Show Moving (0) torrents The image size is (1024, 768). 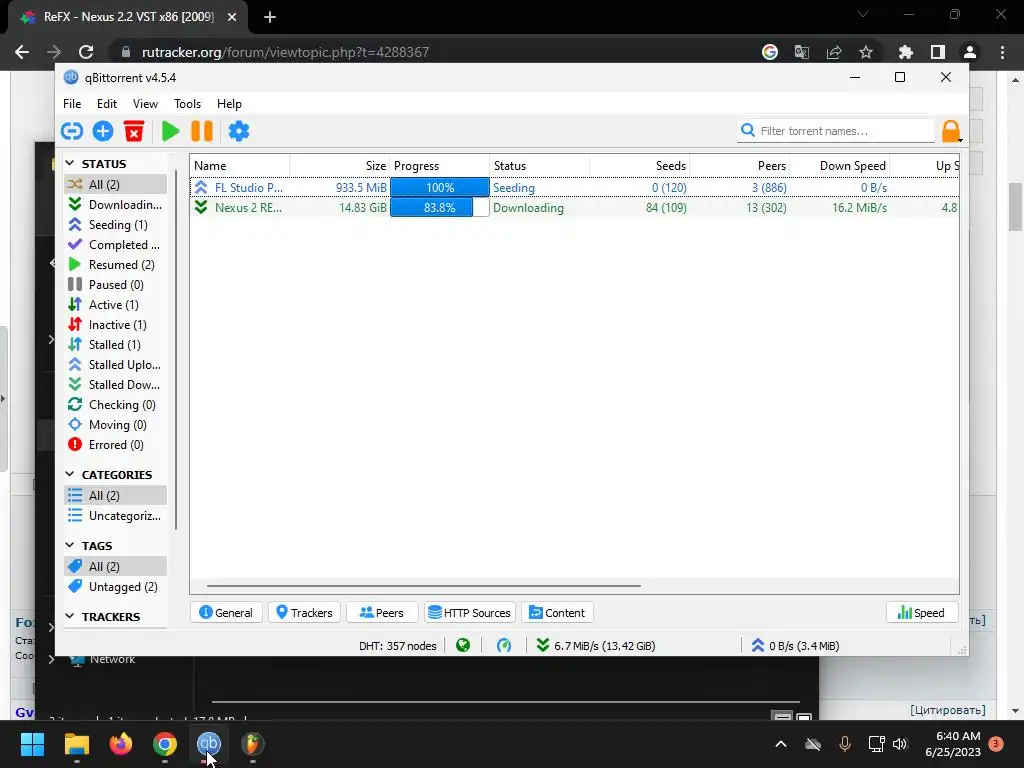click(x=116, y=424)
